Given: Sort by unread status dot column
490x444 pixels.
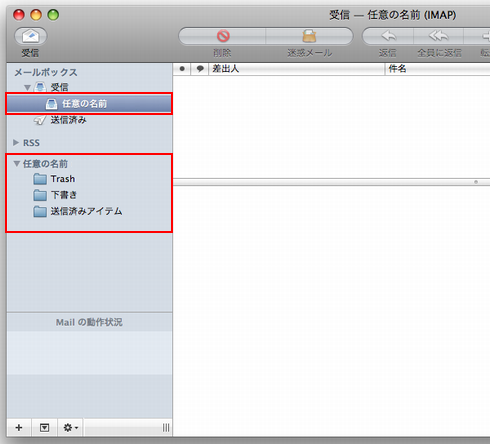Looking at the screenshot, I should point(182,69).
